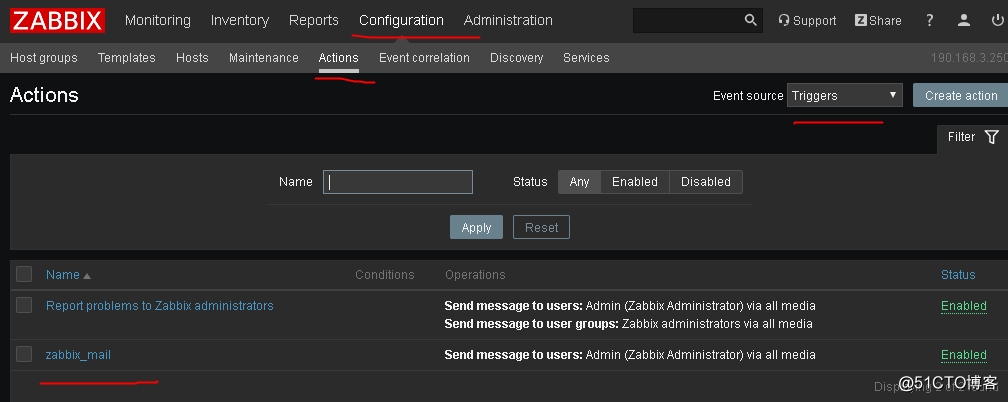
Task: Click the Actions page heading
Action: click(x=44, y=95)
